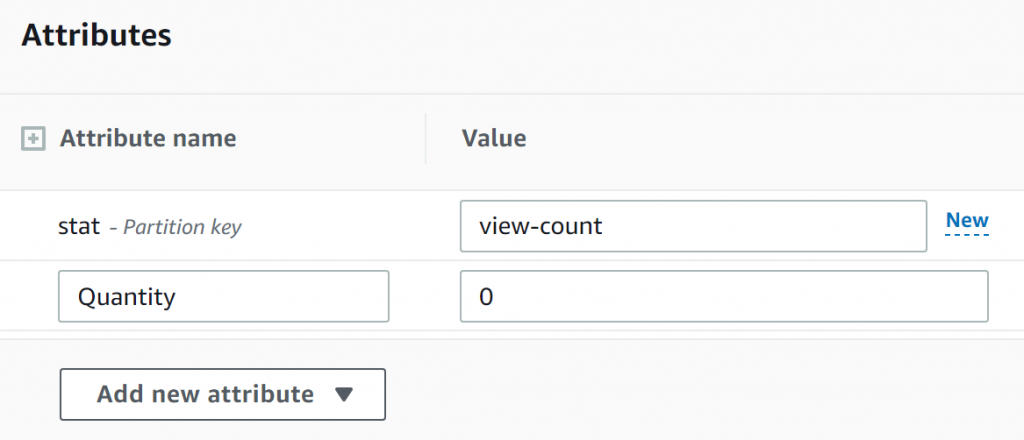Click the downward triangle icon on the button
Image resolution: width=1024 pixels, height=440 pixels.
pyautogui.click(x=344, y=395)
